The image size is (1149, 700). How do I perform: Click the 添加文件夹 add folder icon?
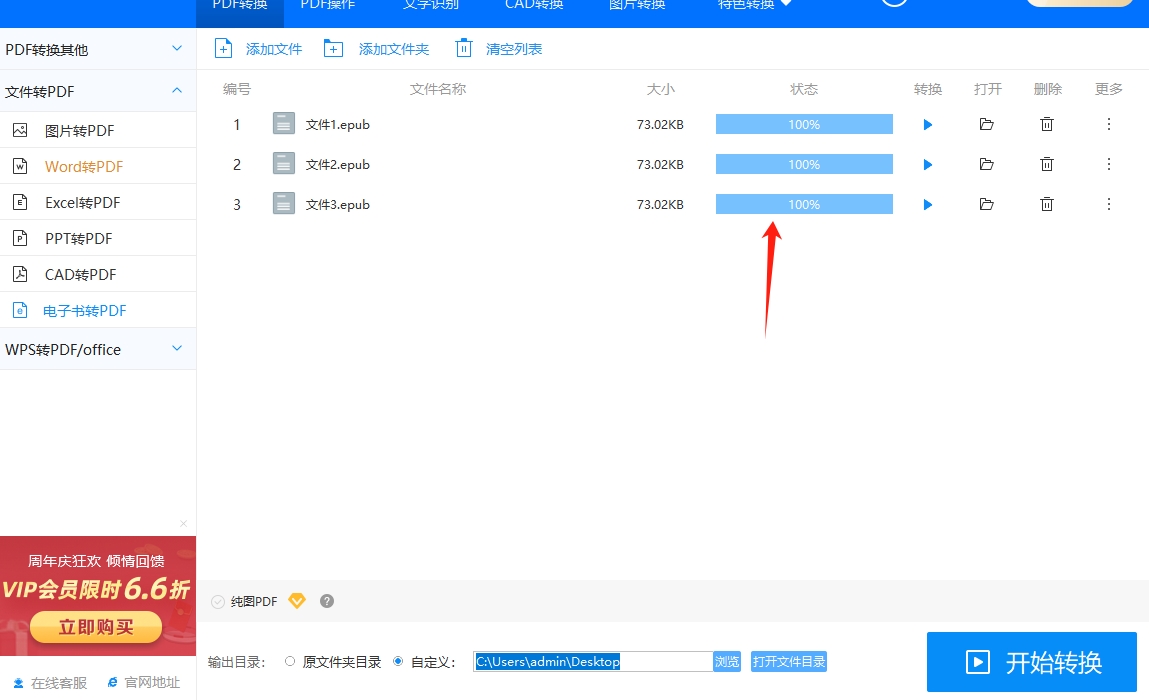pos(333,48)
